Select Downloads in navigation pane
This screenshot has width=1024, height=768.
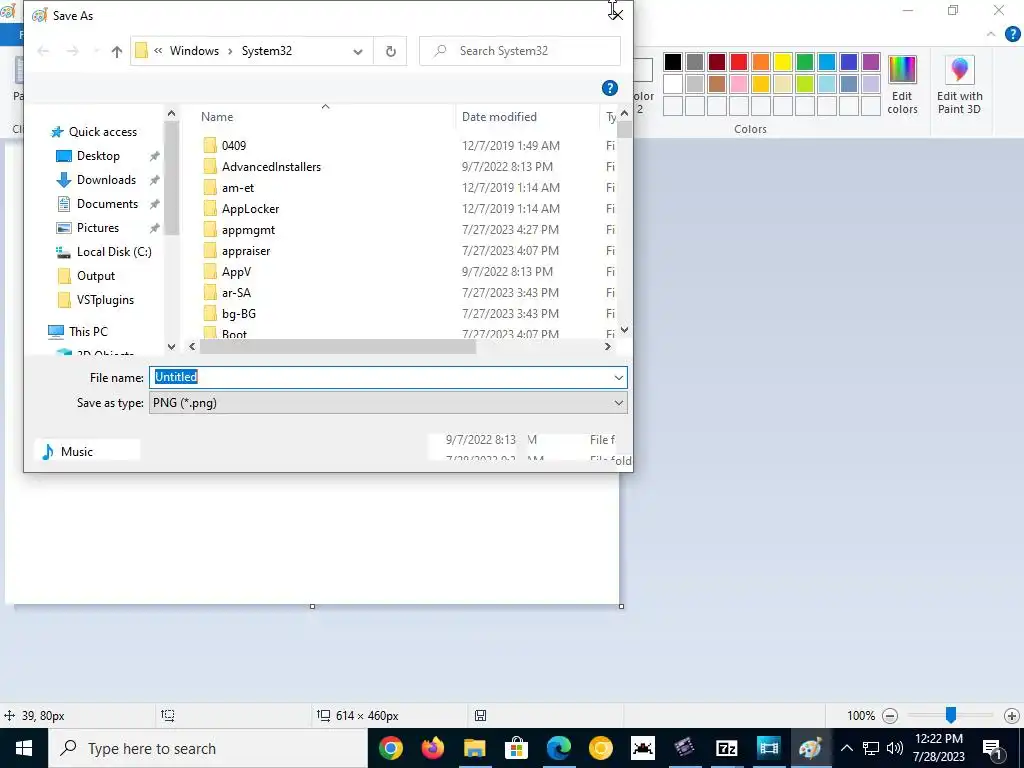pyautogui.click(x=106, y=180)
